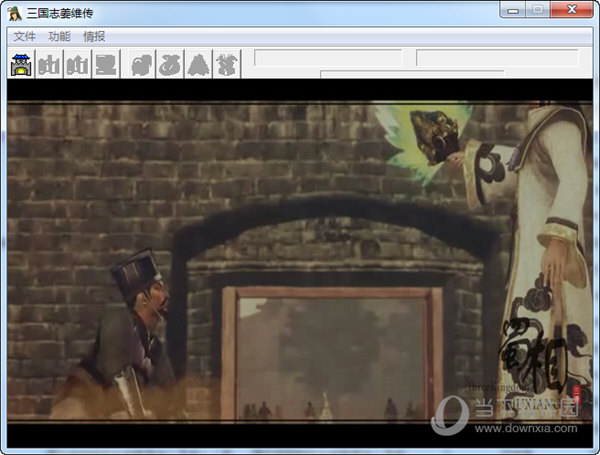Click the greyed helmet toolbar icon

(142, 64)
